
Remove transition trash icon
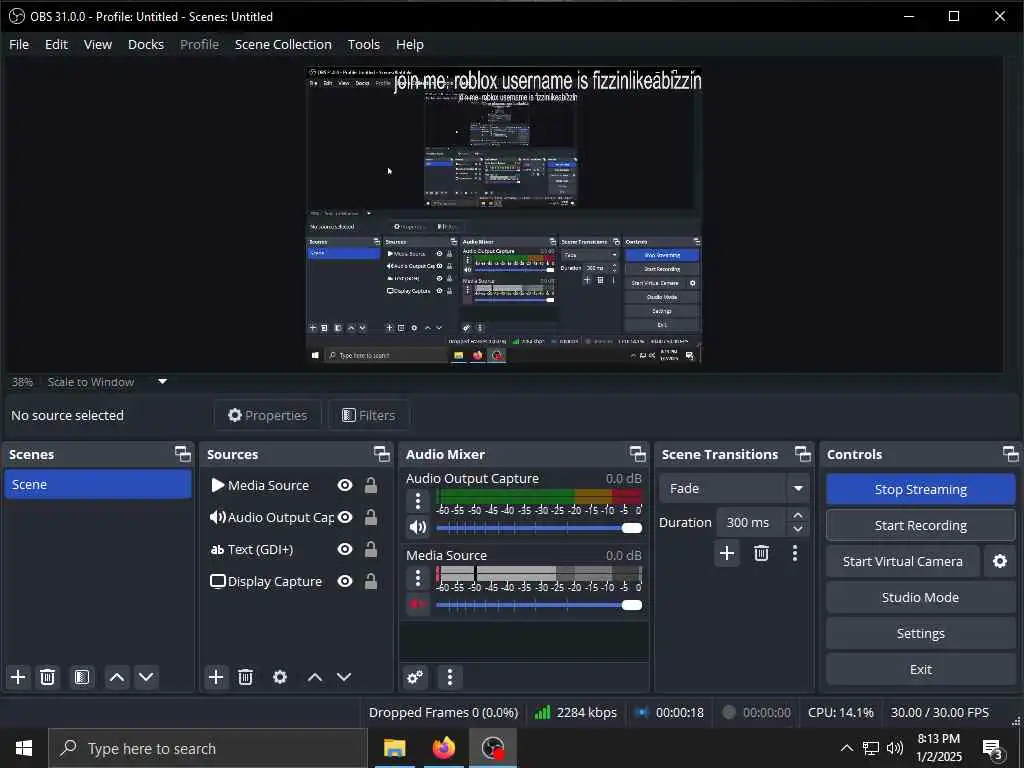[x=761, y=553]
